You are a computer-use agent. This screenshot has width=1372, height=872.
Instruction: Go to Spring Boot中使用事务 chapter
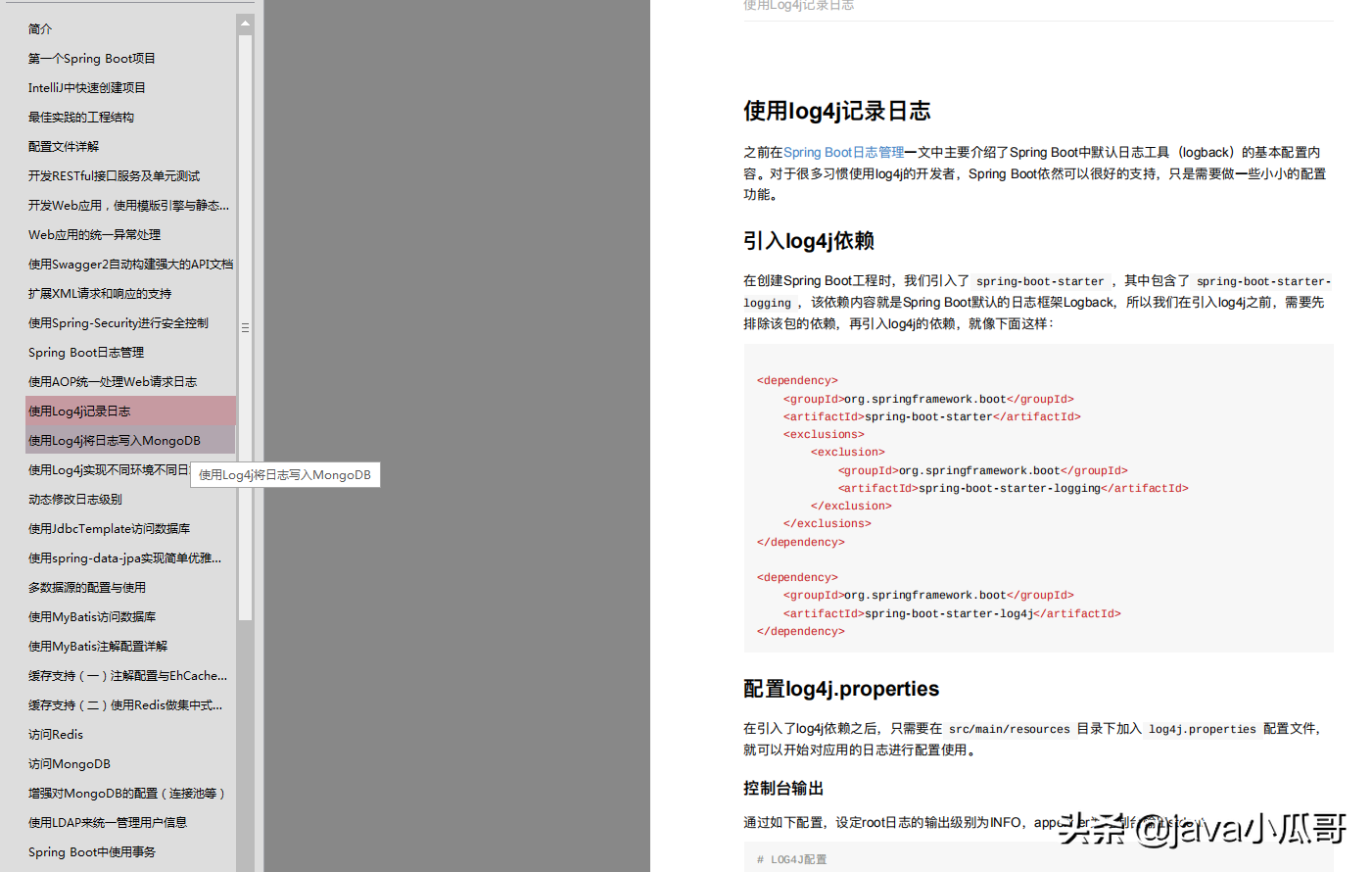(x=92, y=852)
